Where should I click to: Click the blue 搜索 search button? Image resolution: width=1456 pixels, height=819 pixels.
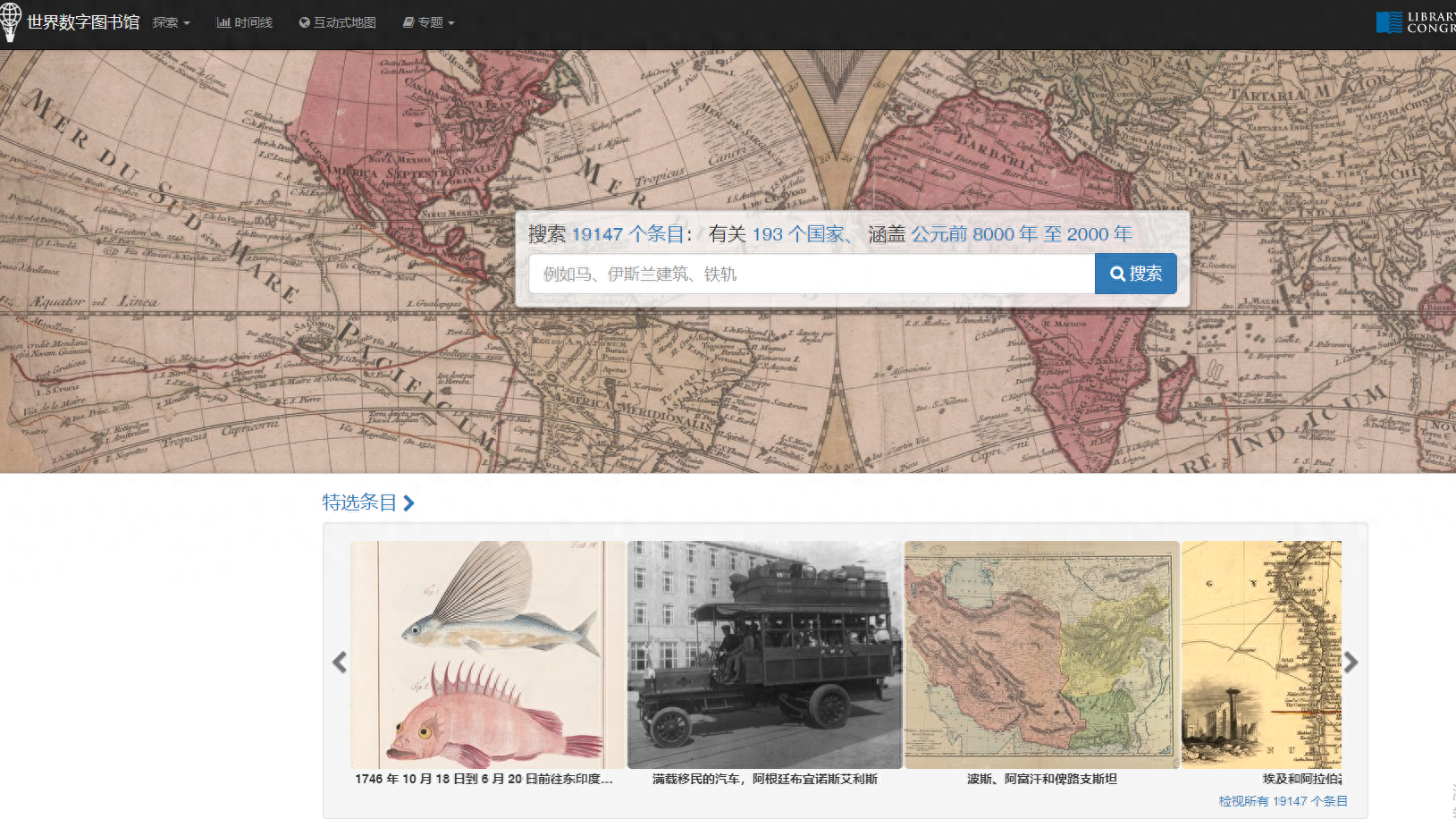[1136, 274]
